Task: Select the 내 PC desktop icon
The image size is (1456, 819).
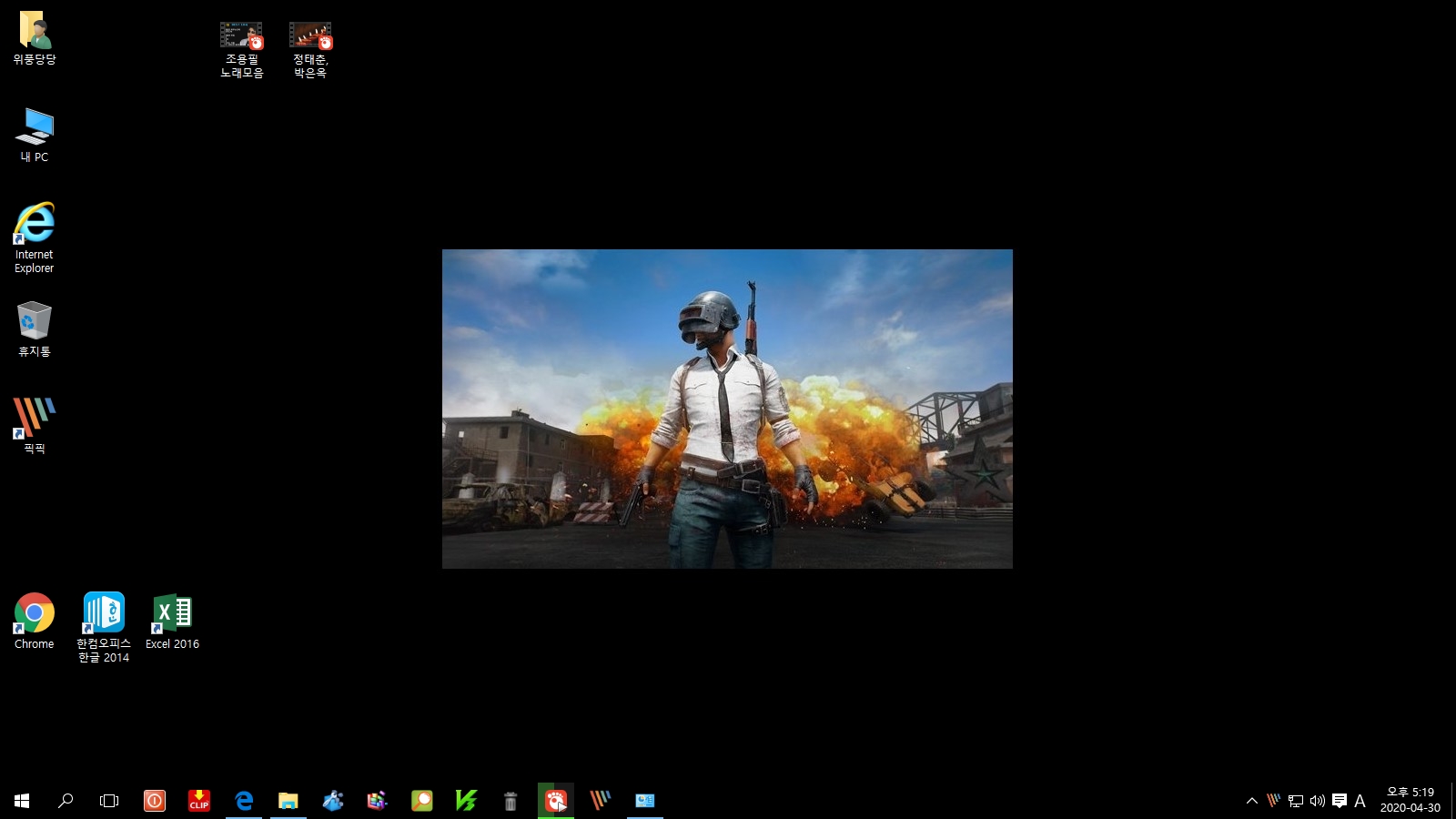Action: 35,136
